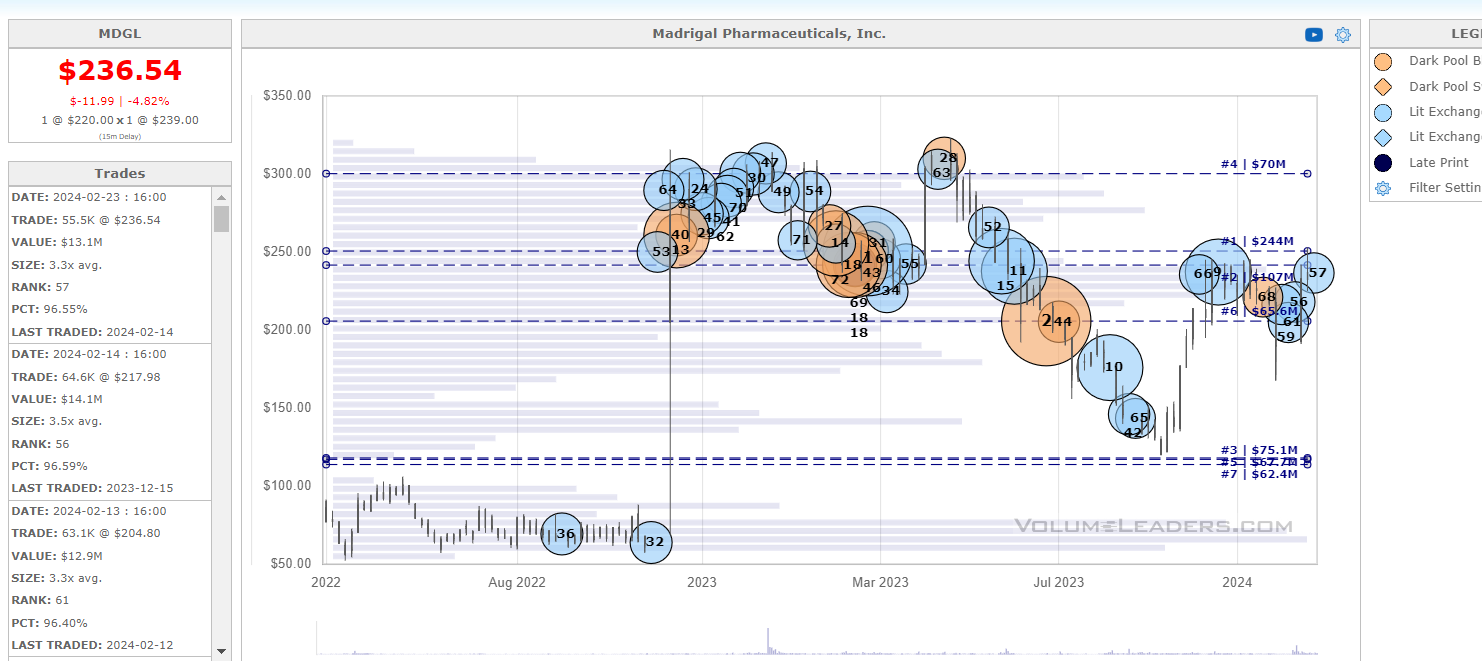1482x661 pixels.
Task: Click level label #1 | $244M
Action: 1257,241
